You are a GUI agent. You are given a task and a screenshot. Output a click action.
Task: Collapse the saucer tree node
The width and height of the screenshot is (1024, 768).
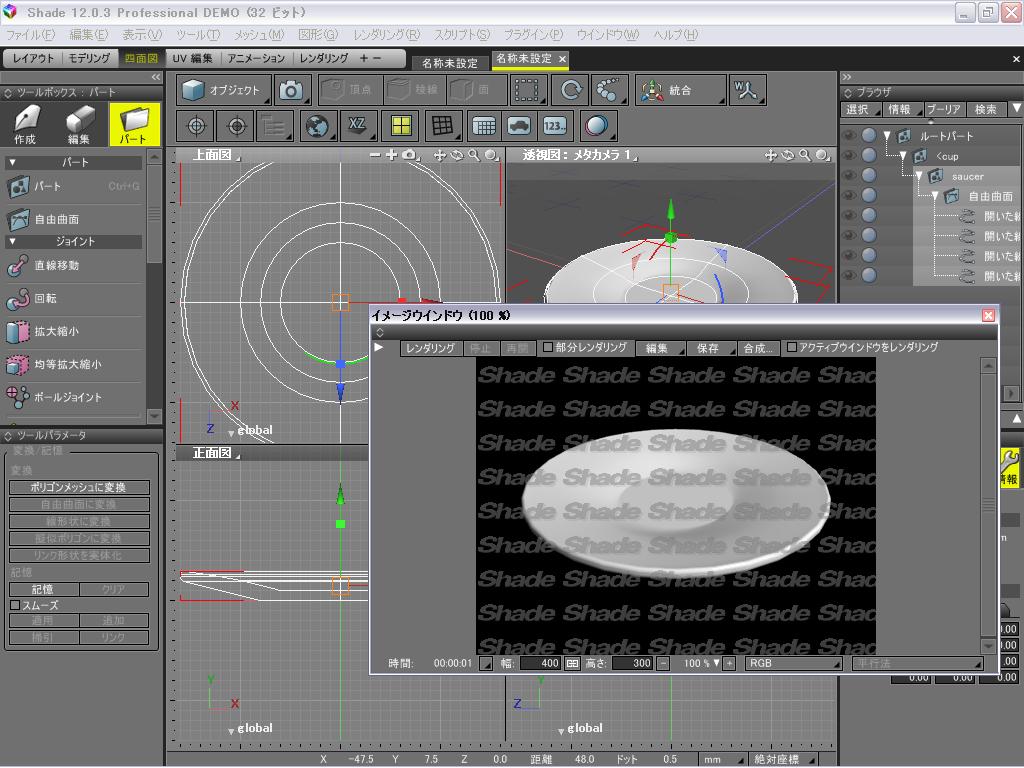pyautogui.click(x=920, y=176)
